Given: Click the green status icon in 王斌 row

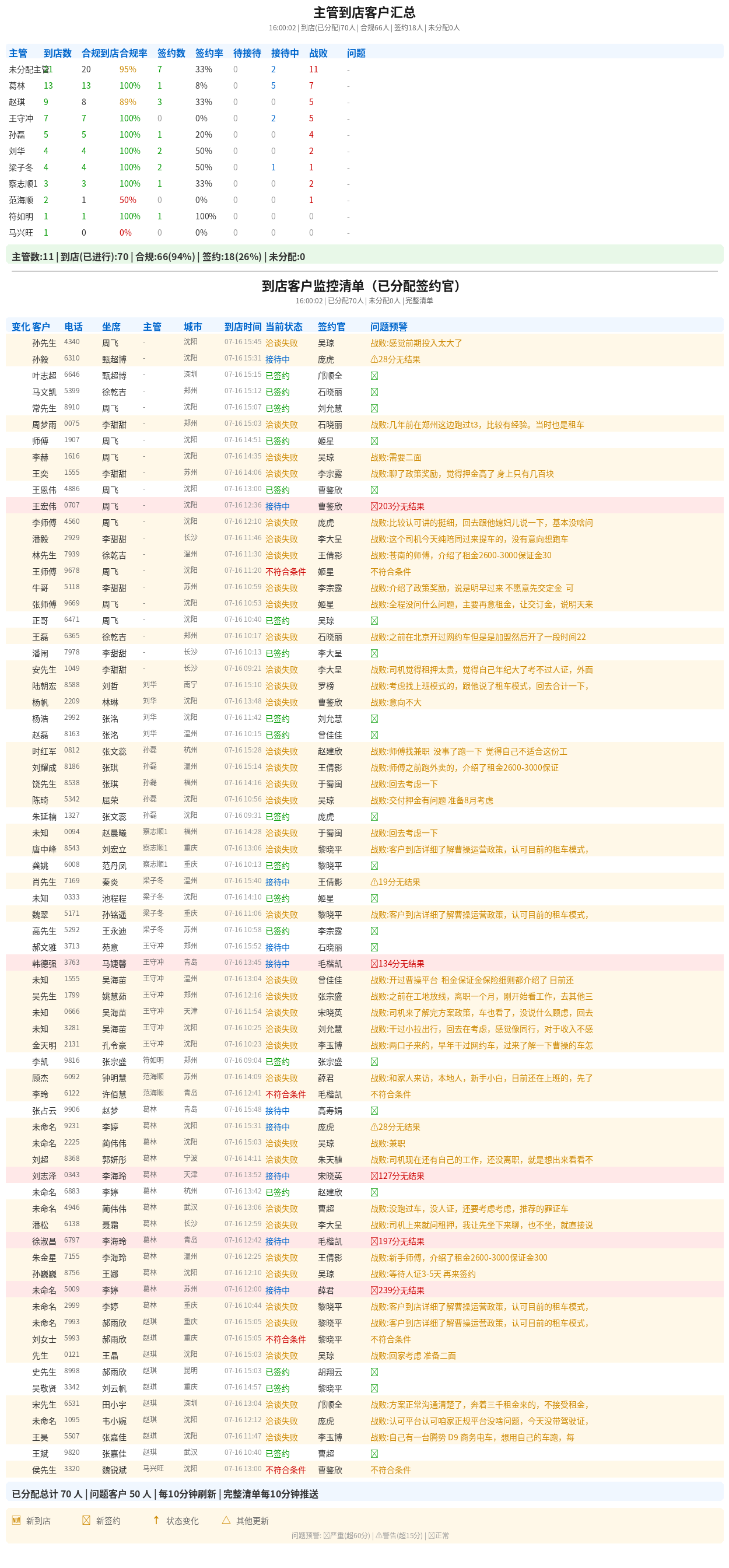Looking at the screenshot, I should click(x=374, y=1454).
